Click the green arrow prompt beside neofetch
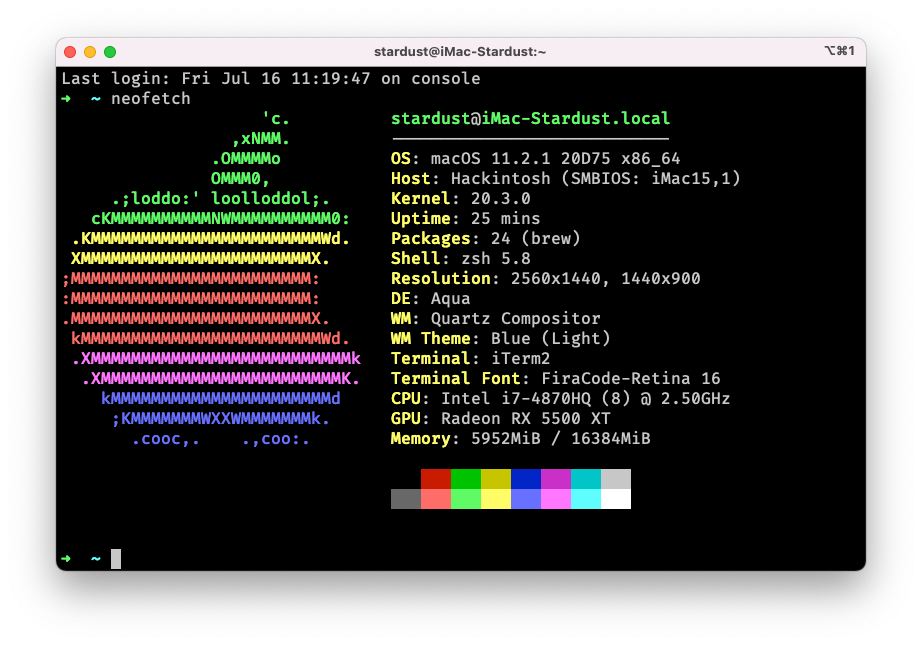Image resolution: width=922 pixels, height=645 pixels. (66, 99)
